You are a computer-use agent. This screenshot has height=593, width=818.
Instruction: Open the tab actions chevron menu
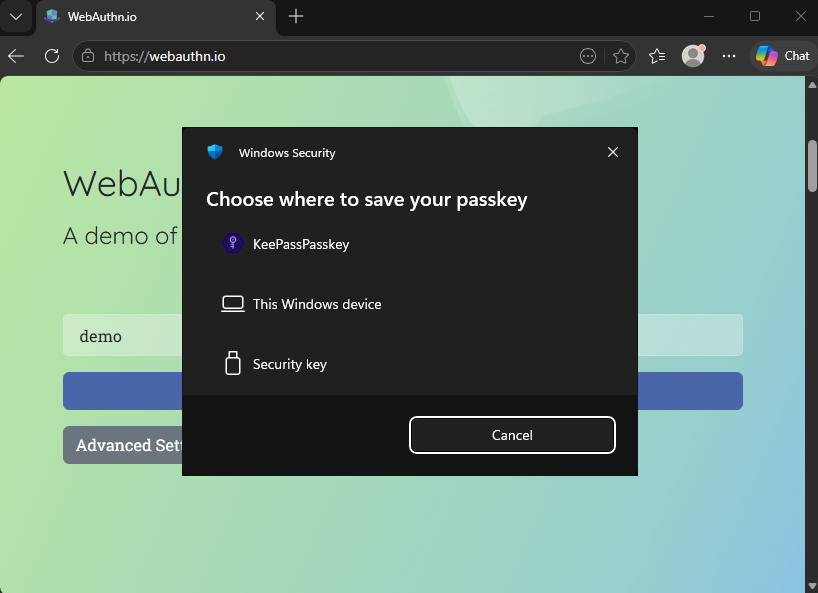(x=16, y=17)
